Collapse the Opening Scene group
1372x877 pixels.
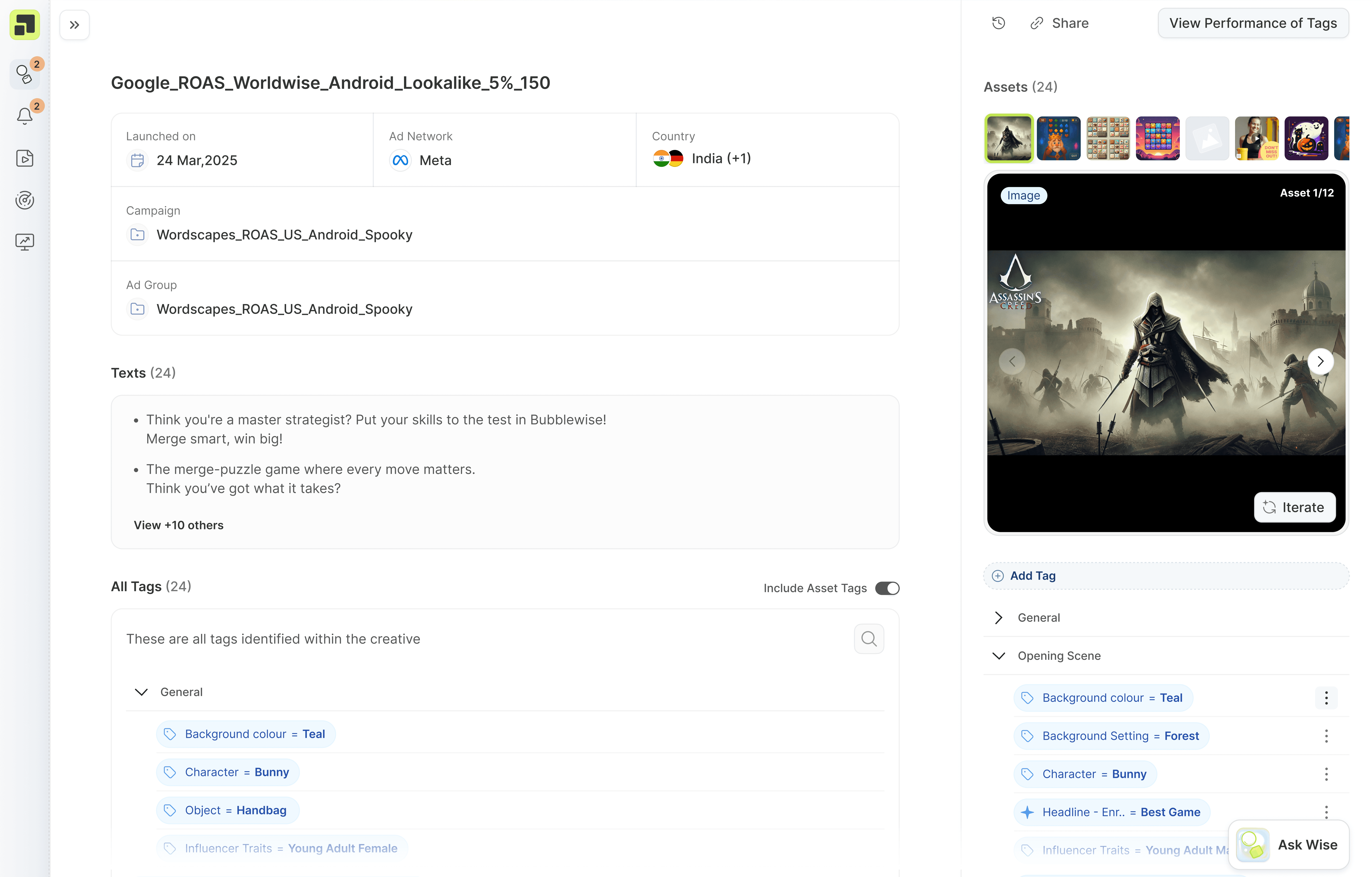pos(998,656)
